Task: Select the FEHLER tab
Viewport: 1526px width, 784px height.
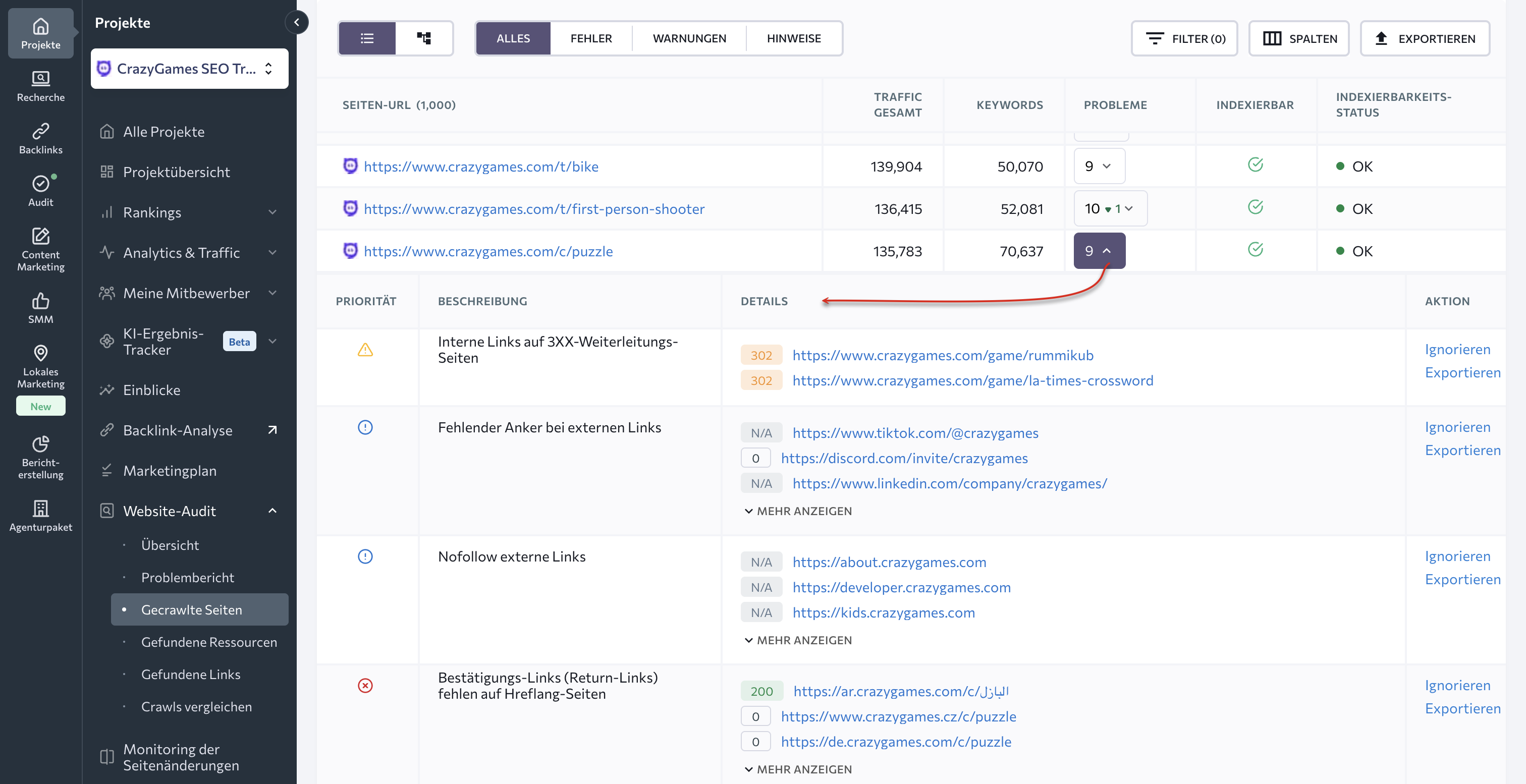Action: (x=591, y=38)
